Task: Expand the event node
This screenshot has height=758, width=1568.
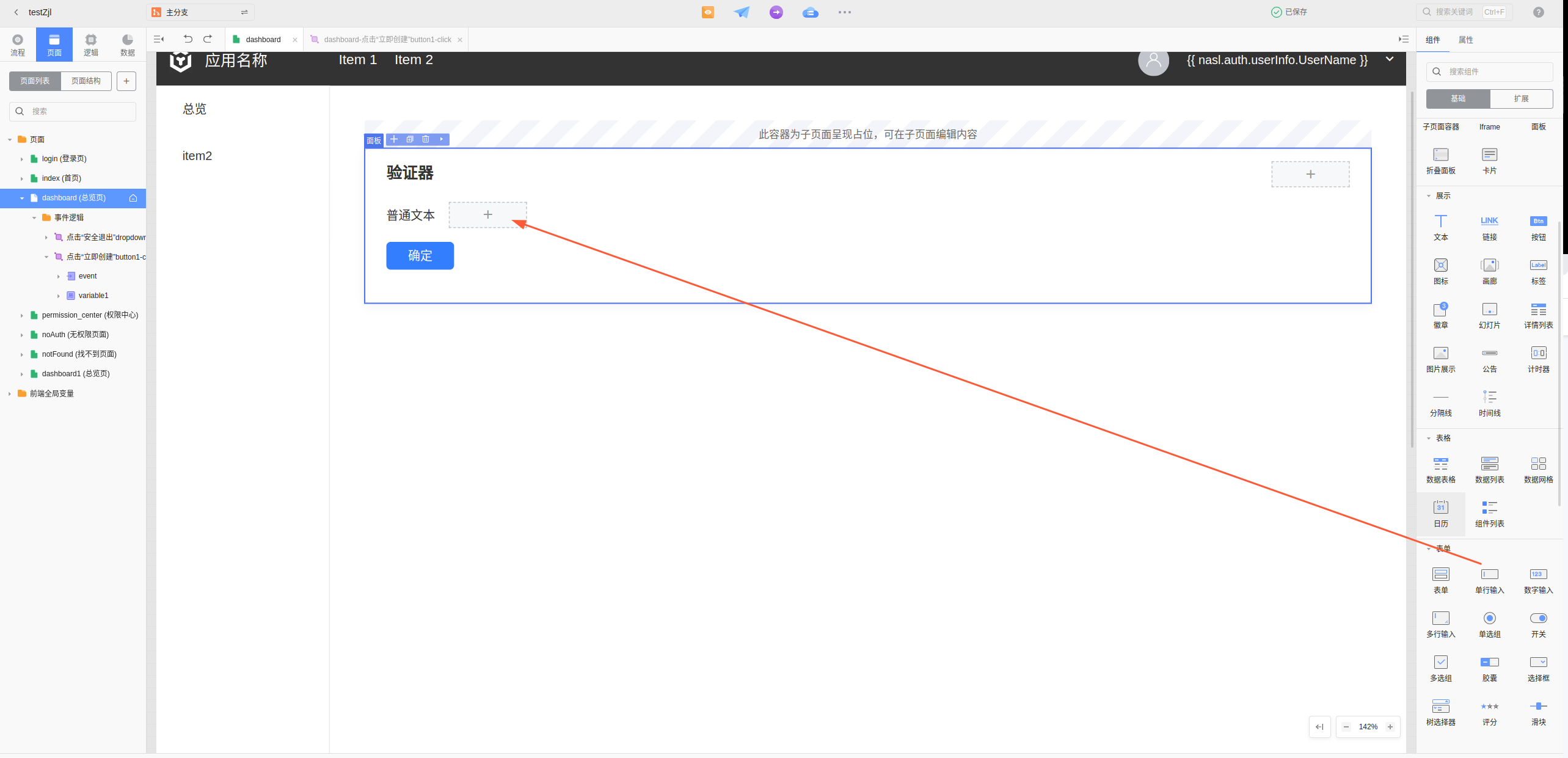Action: pyautogui.click(x=59, y=276)
